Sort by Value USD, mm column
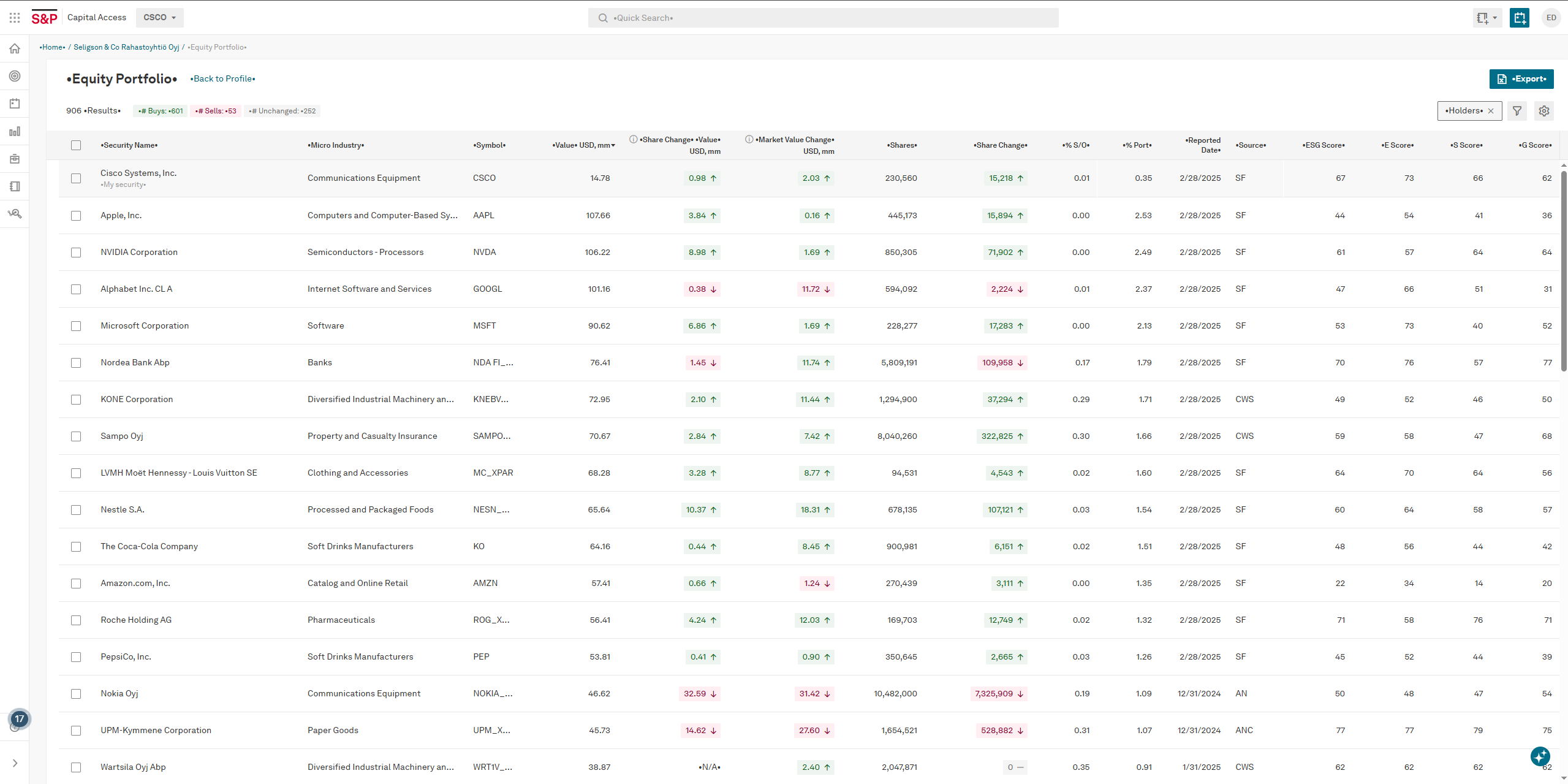1568x784 pixels. [583, 145]
